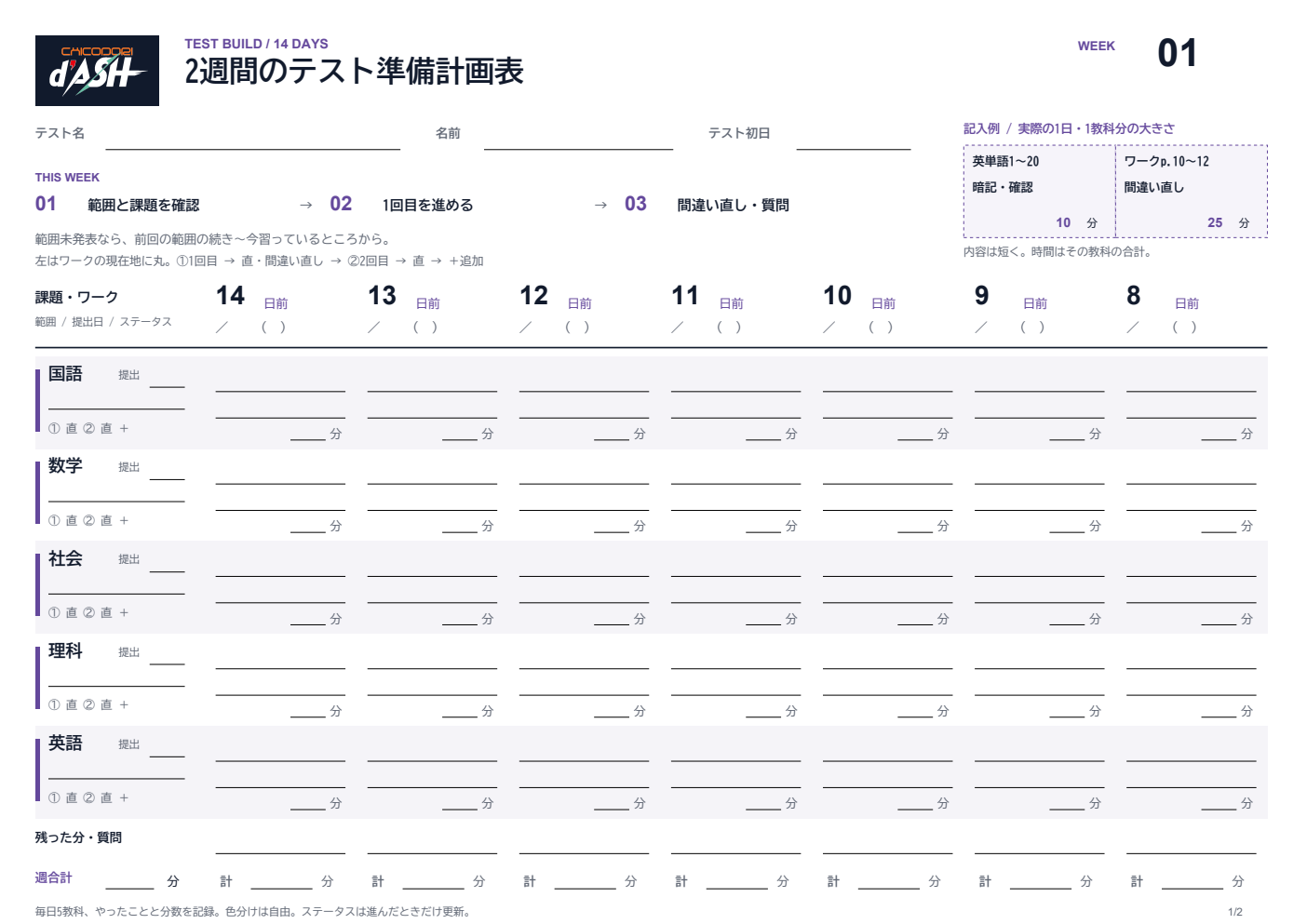Click the 課題・ワーク column heading
The width and height of the screenshot is (1307, 924).
[76, 297]
